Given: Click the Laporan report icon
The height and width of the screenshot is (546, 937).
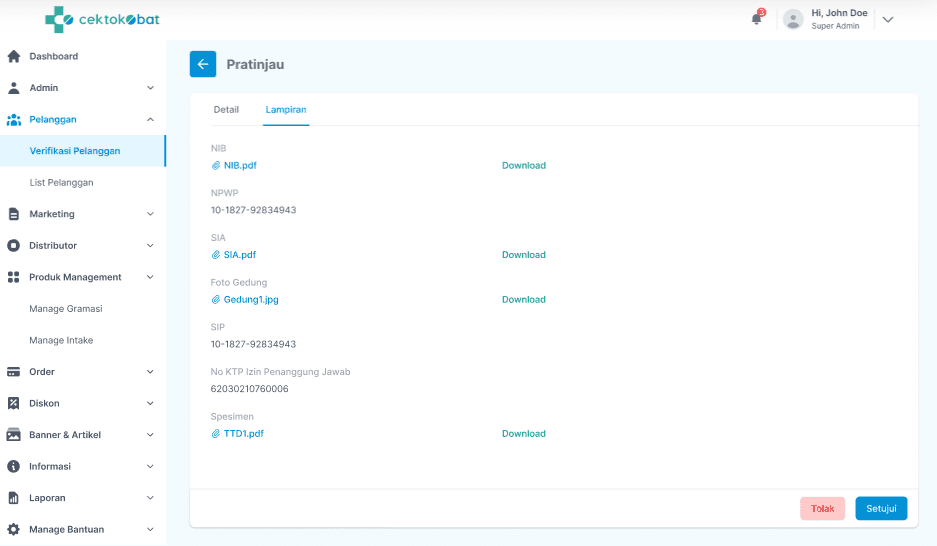Looking at the screenshot, I should coord(14,498).
